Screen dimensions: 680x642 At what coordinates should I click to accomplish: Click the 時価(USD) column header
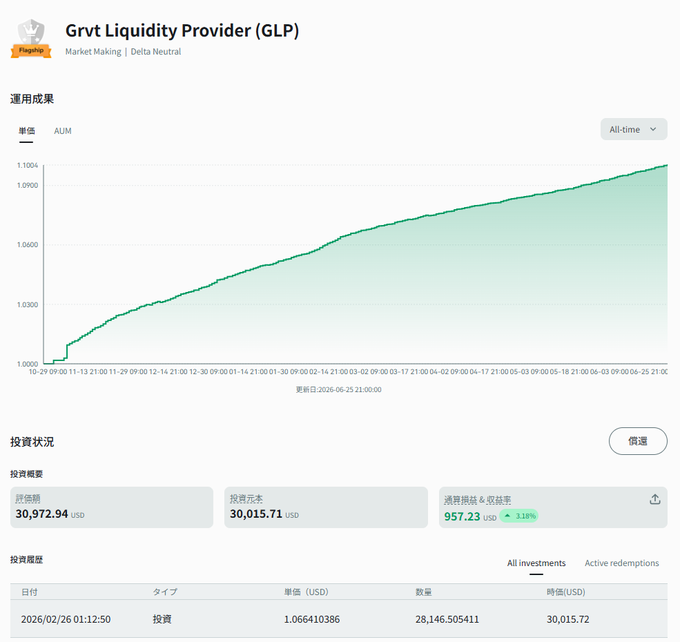[566, 592]
